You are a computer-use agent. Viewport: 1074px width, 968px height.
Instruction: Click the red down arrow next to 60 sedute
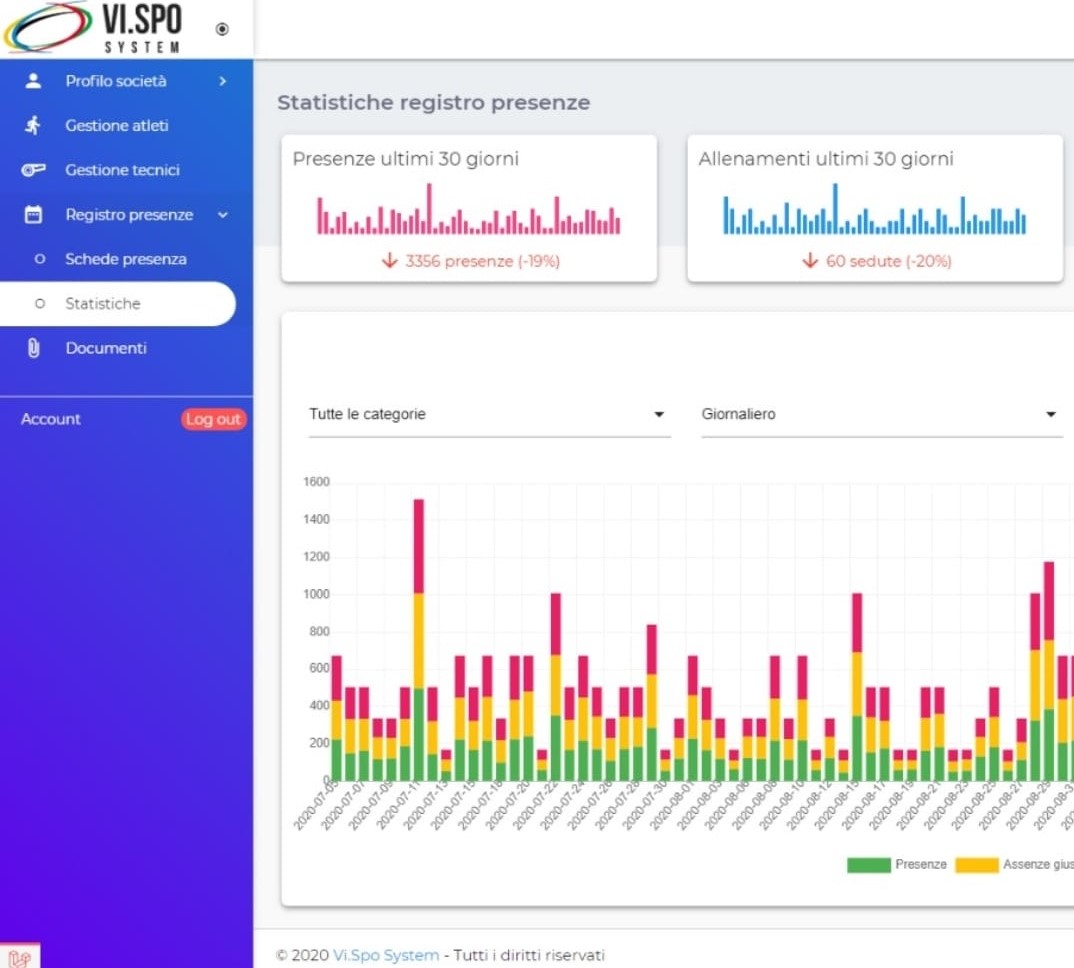810,260
